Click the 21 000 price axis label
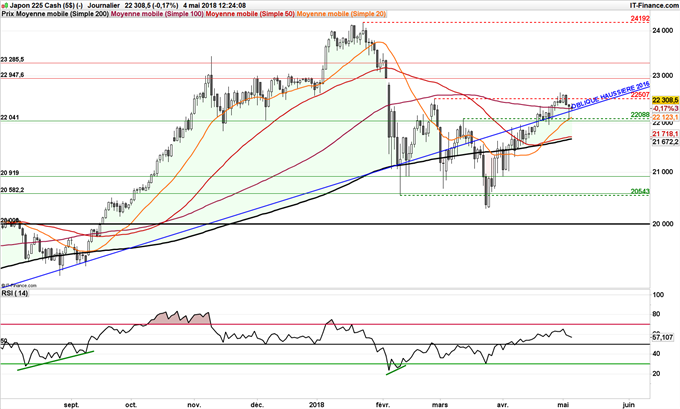Screen dimensions: 680x409 (x=664, y=172)
